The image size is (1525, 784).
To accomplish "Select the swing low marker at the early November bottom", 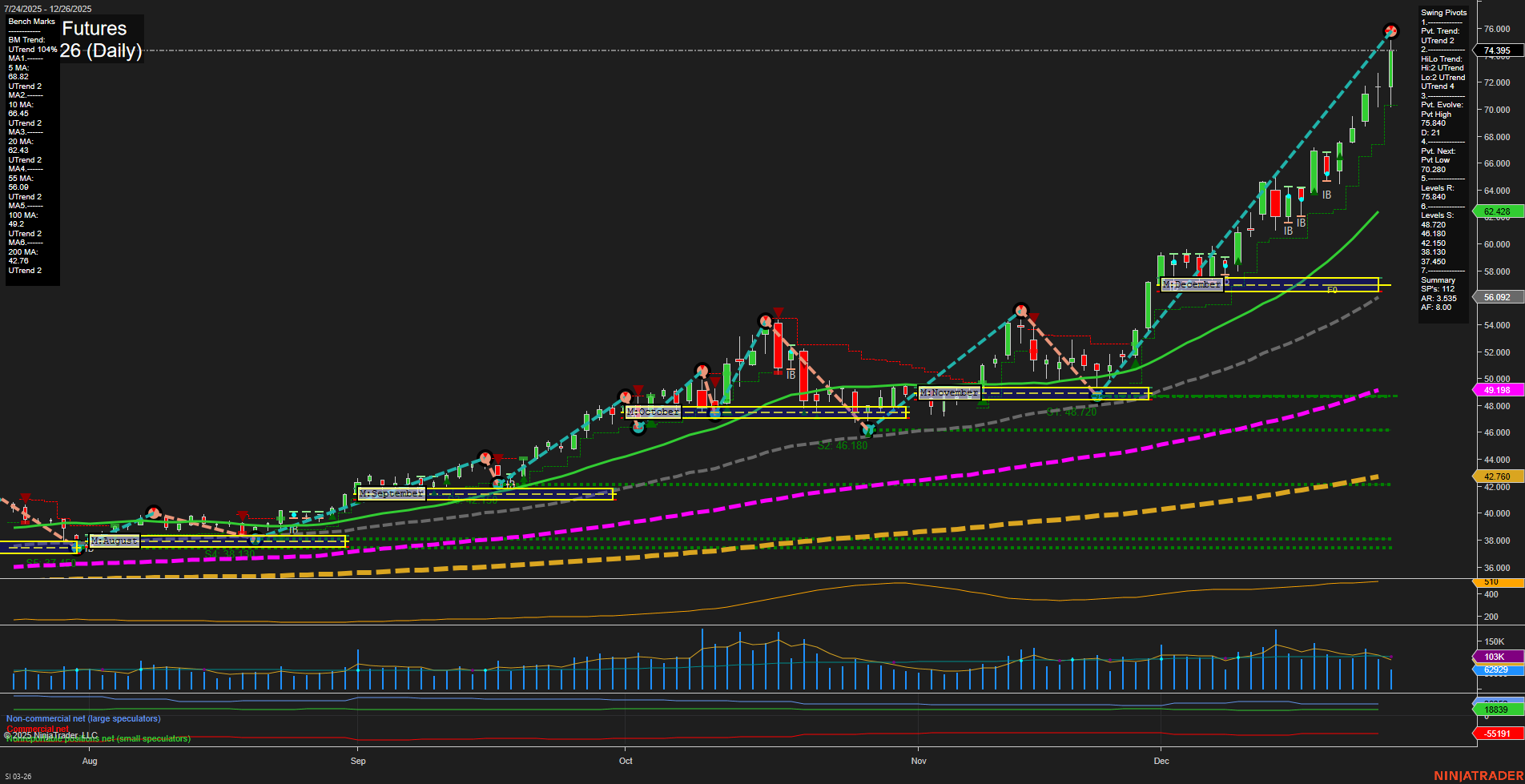I will pyautogui.click(x=867, y=431).
